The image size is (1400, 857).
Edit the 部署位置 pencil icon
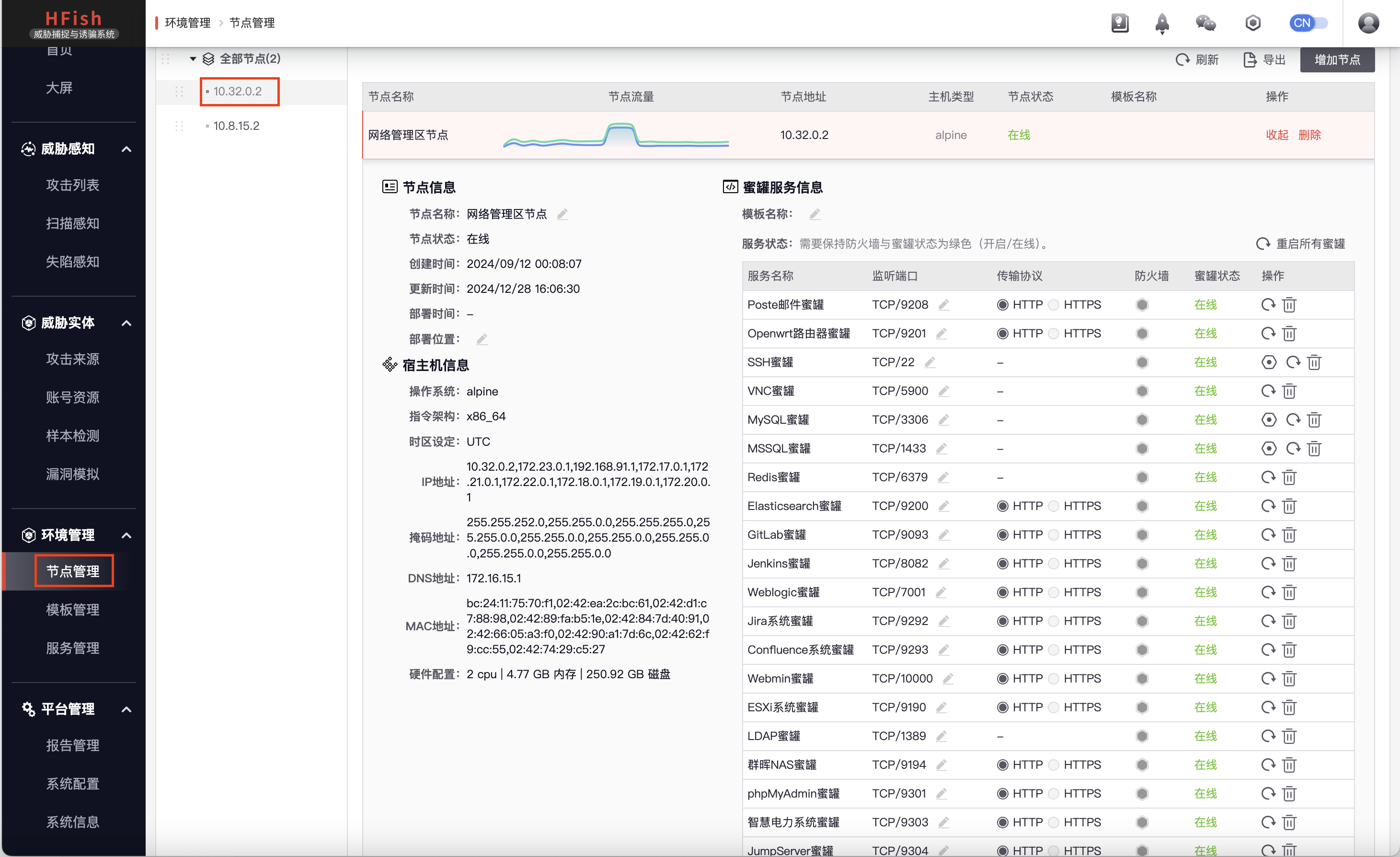pos(482,339)
